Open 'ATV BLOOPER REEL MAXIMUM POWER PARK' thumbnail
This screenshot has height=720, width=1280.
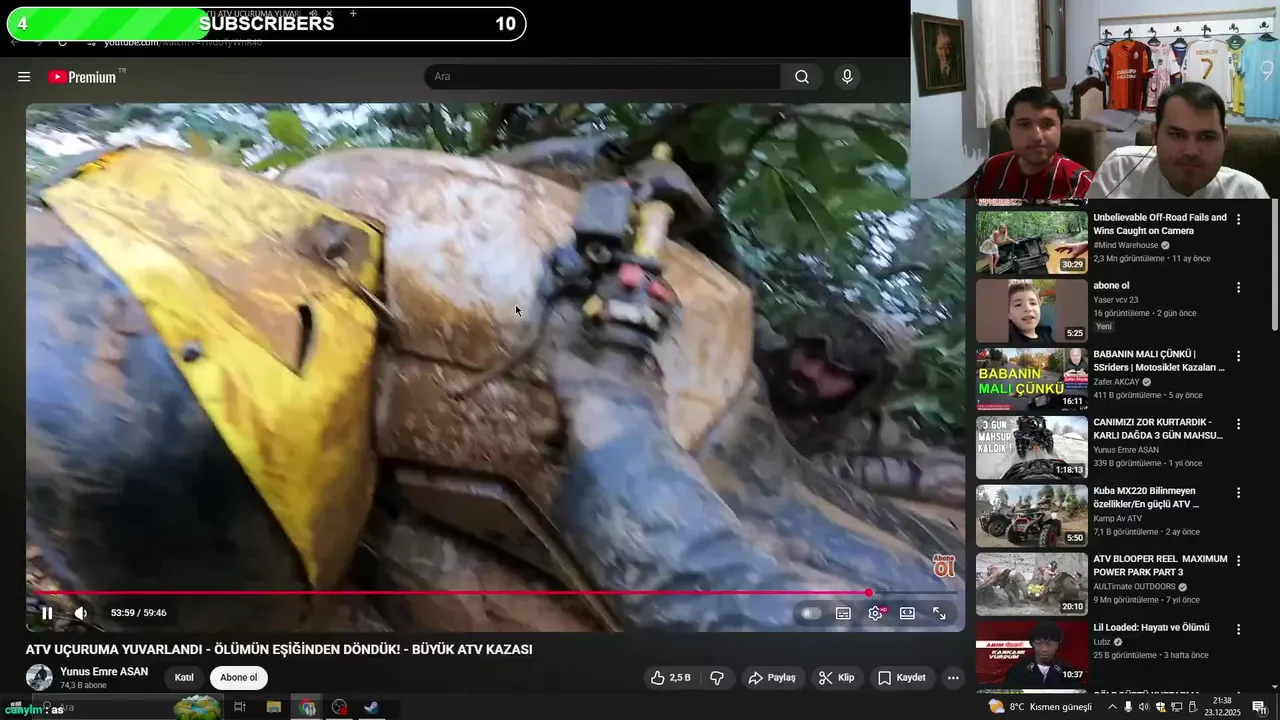1031,584
